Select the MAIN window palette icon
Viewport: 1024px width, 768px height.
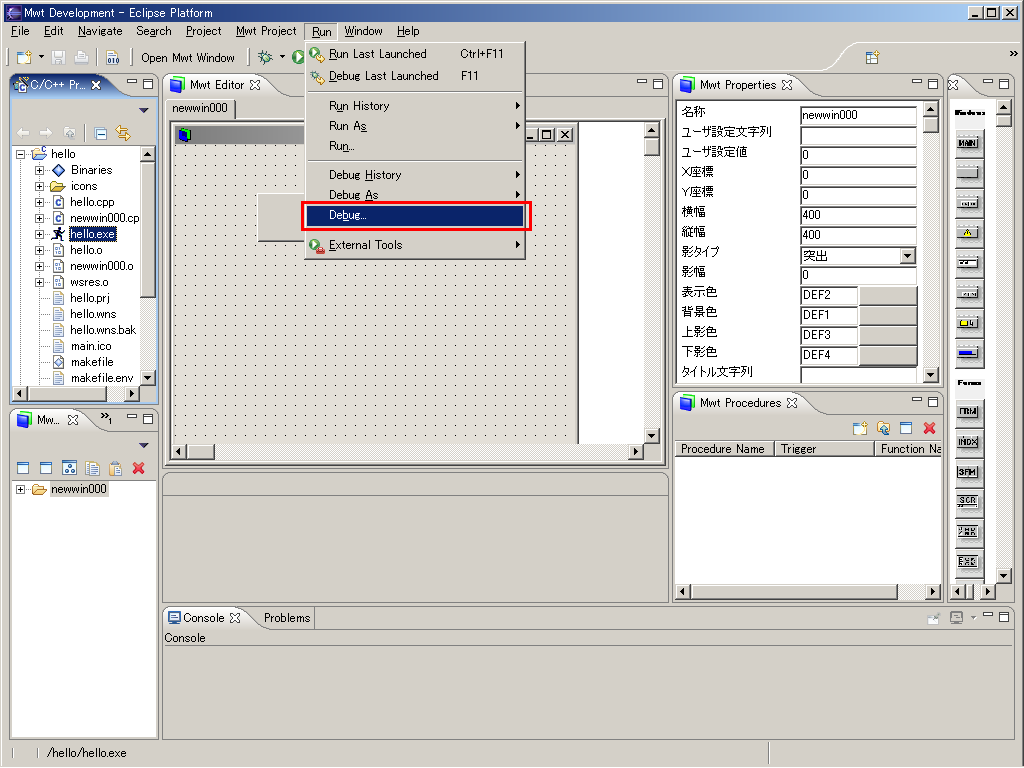[x=967, y=142]
